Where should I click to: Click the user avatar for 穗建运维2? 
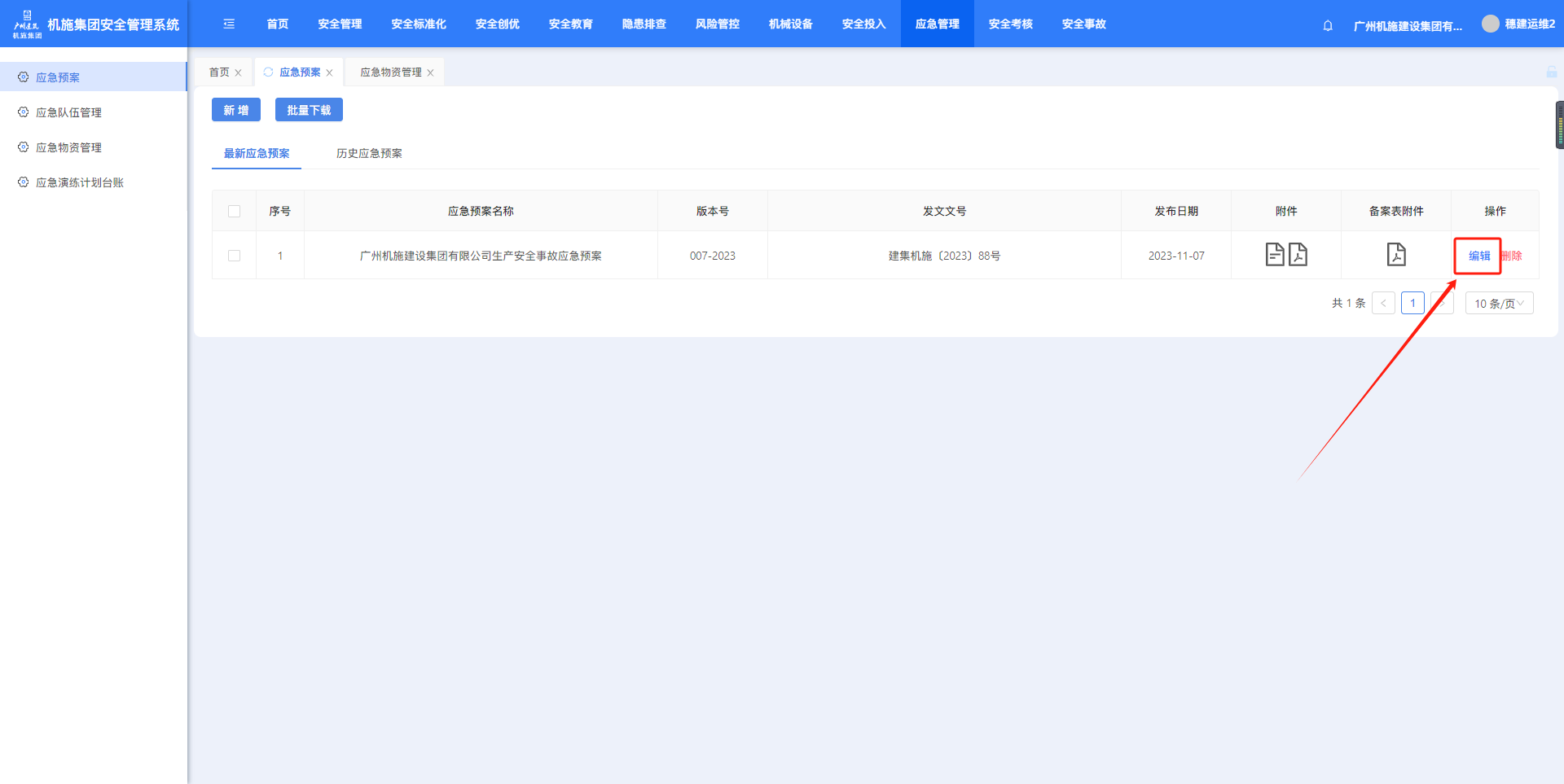pos(1490,24)
